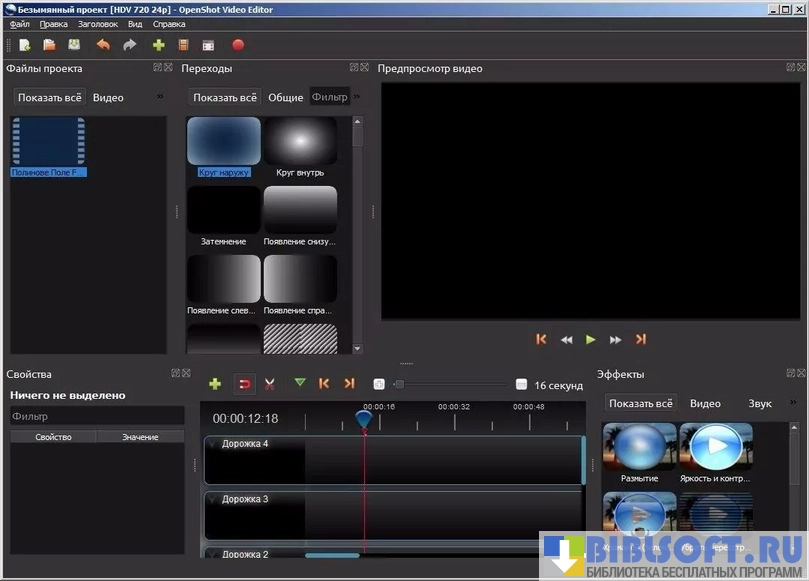Open the Файл menu
This screenshot has width=809, height=581.
click(x=20, y=24)
